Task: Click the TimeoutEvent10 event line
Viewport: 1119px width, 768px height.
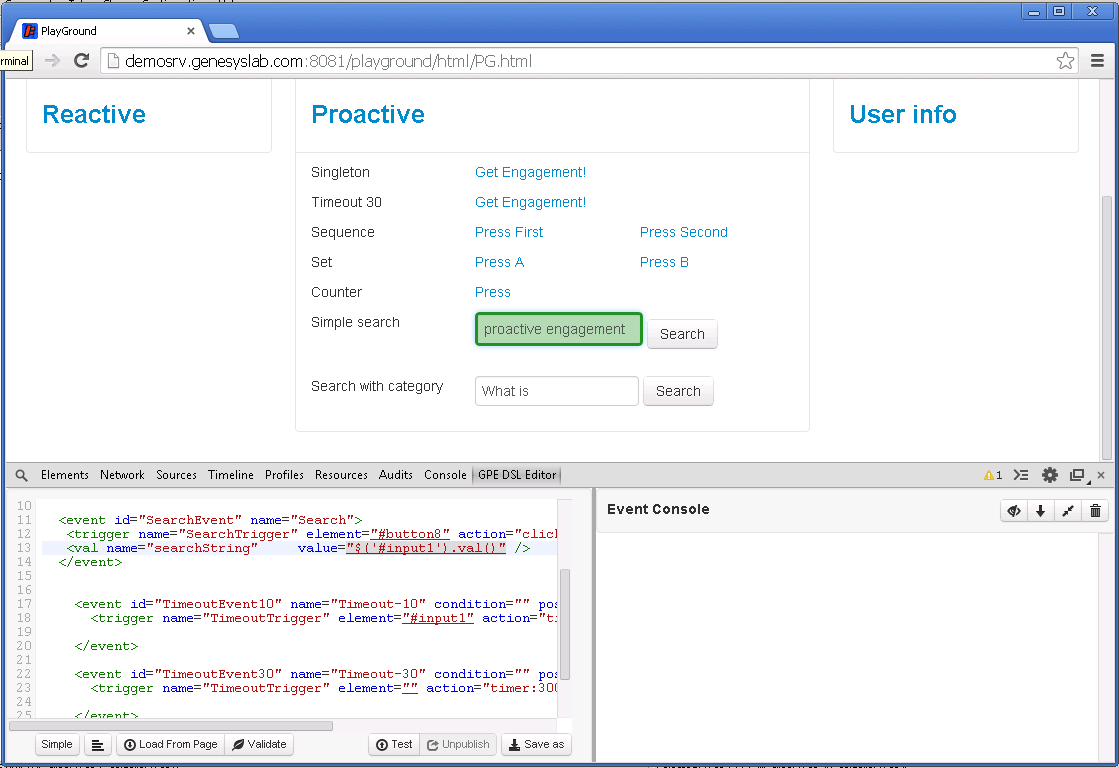Action: tap(314, 604)
